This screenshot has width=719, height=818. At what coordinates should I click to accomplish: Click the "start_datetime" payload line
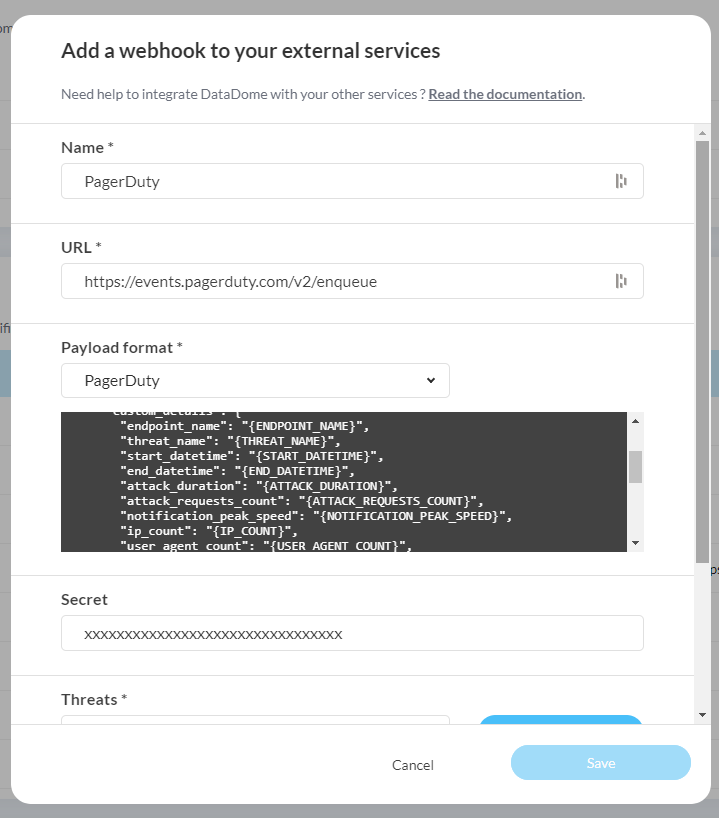click(x=252, y=456)
